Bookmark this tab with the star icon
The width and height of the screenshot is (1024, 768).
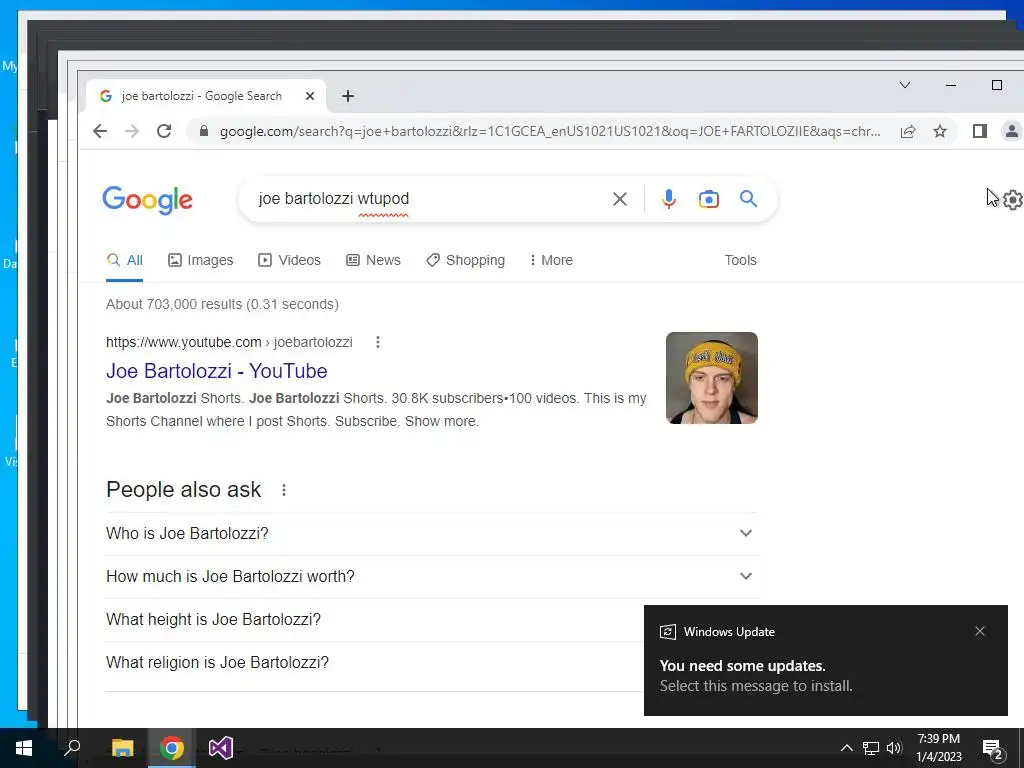940,131
